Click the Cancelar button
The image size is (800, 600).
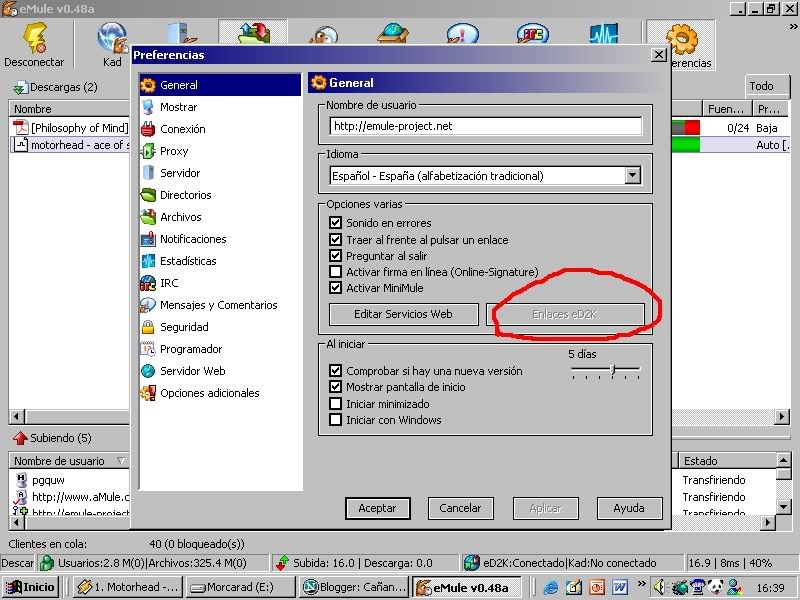(x=460, y=508)
